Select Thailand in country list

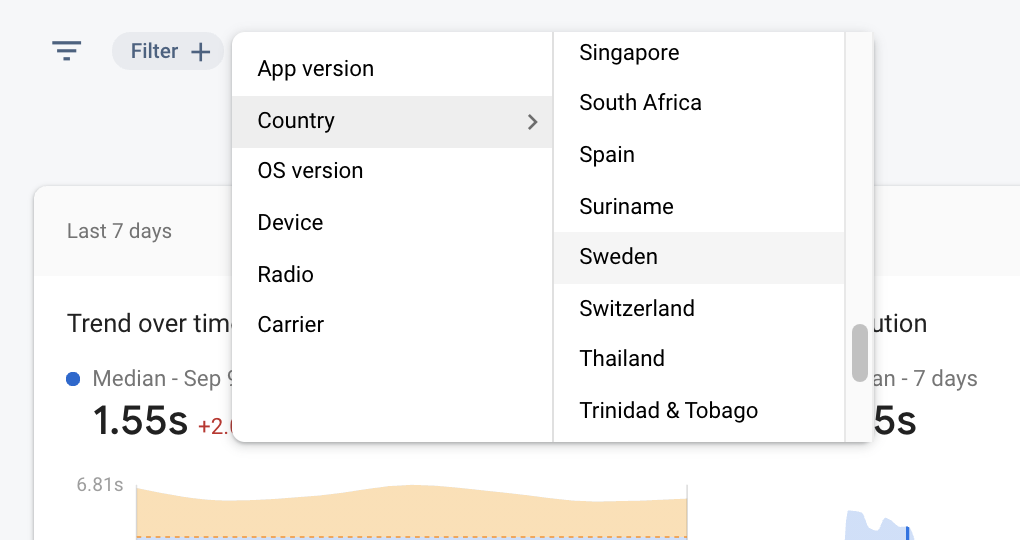tap(699, 358)
